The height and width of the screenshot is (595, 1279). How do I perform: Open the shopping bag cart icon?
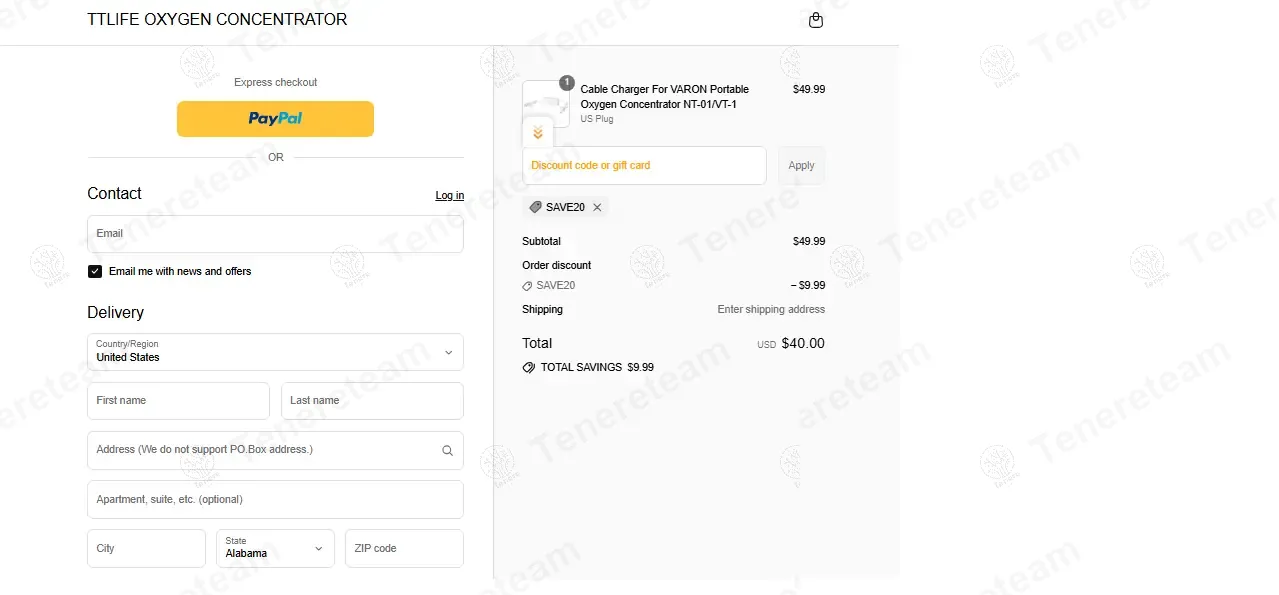pos(816,20)
